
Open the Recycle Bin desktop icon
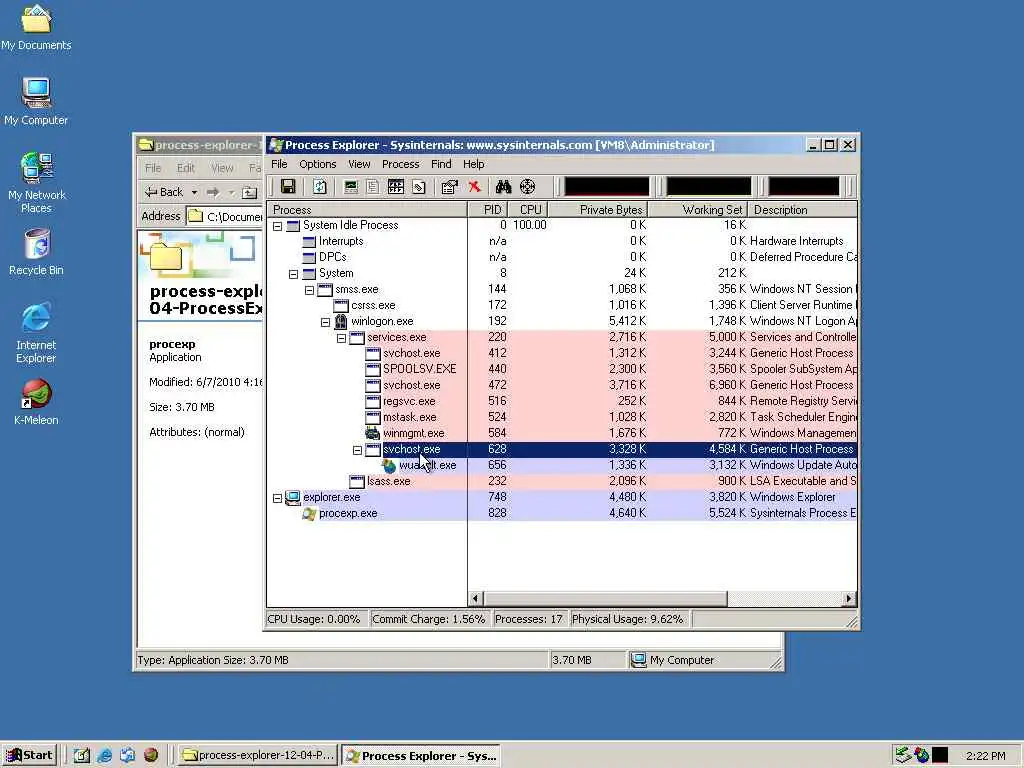[x=37, y=252]
